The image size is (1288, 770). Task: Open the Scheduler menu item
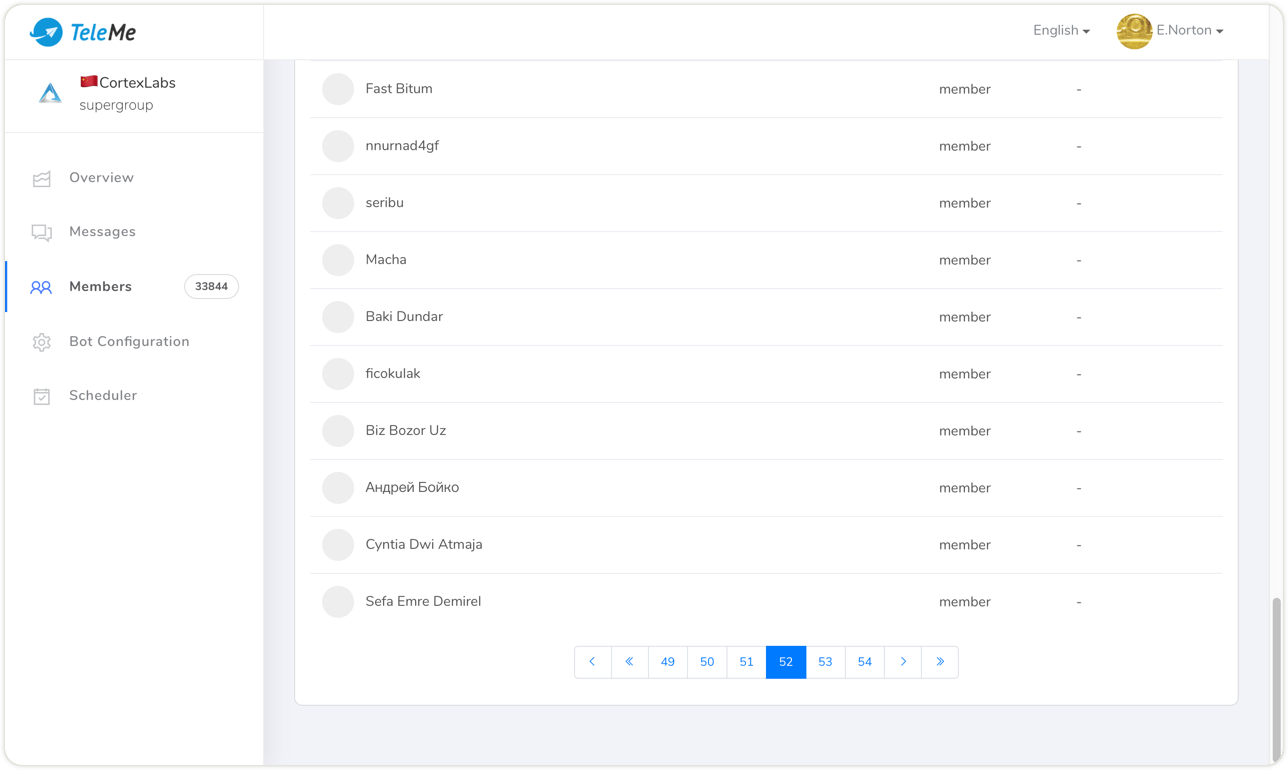(x=103, y=396)
